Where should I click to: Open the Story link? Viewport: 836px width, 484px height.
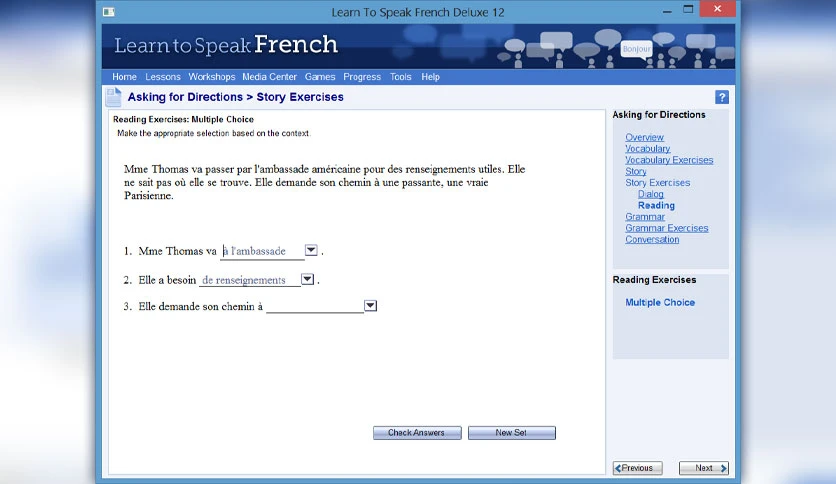point(636,171)
